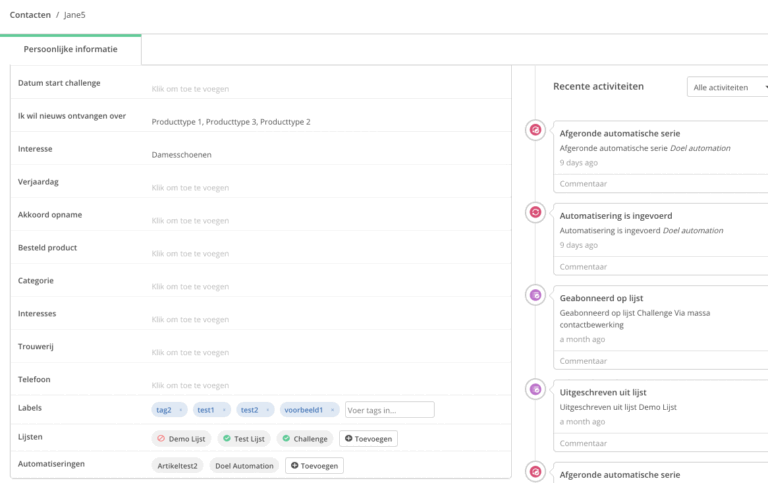The width and height of the screenshot is (768, 483).
Task: Open the Alle activiteiten filter dropdown
Action: pos(728,87)
